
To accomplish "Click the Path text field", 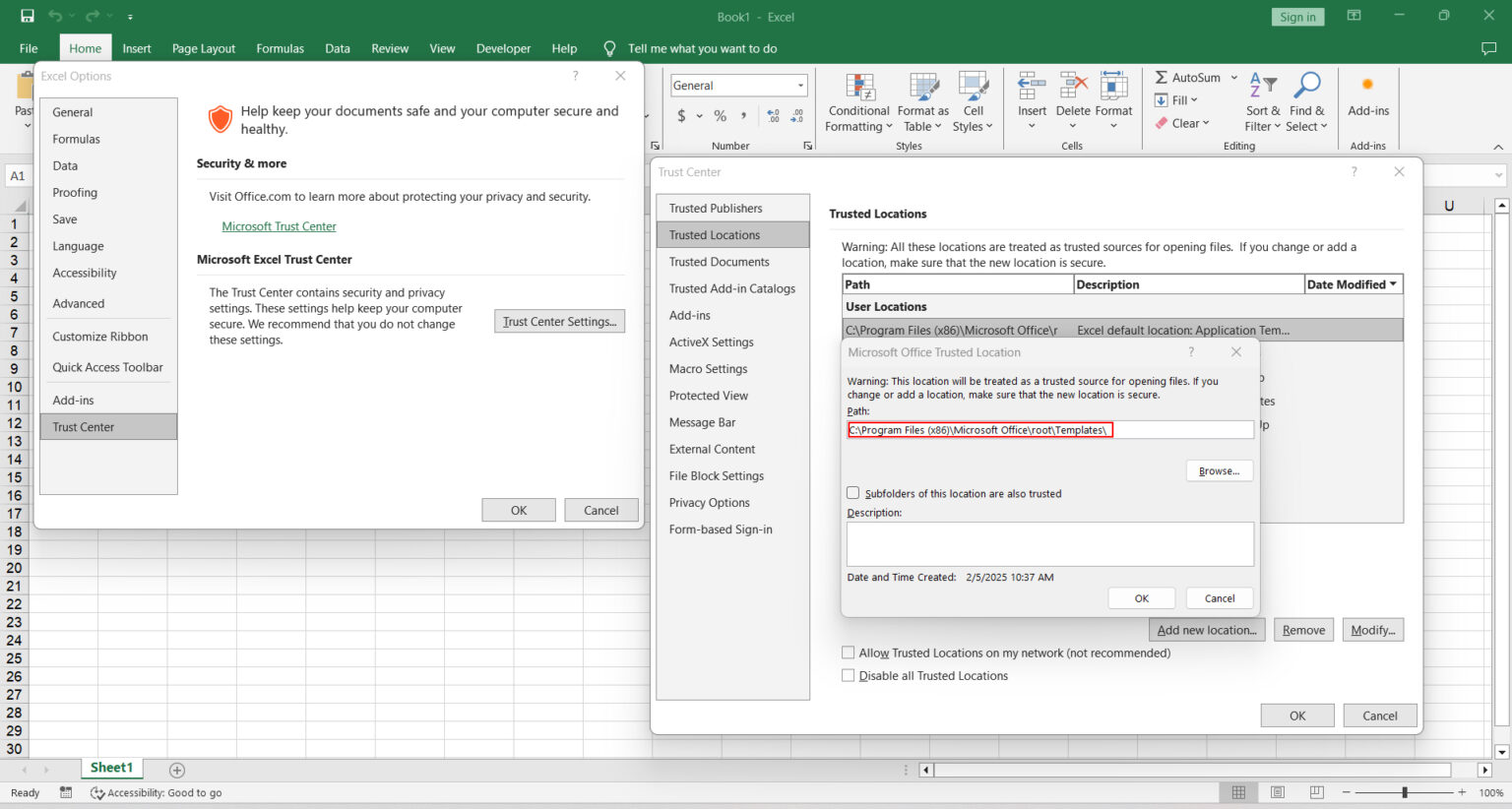I will coord(1049,430).
